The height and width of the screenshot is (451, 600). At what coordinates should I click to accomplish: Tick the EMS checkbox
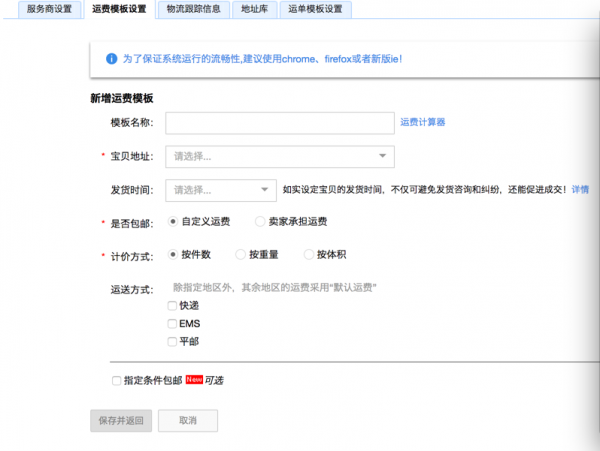point(173,324)
